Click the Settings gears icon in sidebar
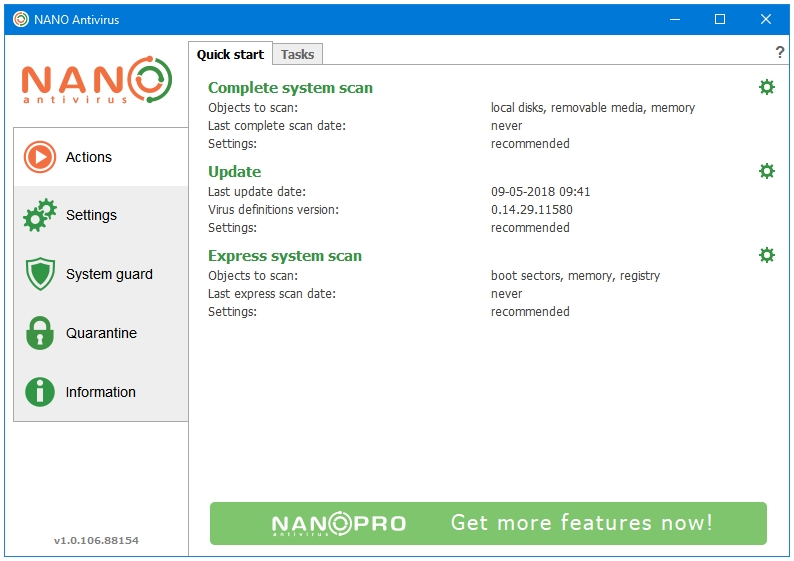Screen dimensions: 794x561 (39, 215)
